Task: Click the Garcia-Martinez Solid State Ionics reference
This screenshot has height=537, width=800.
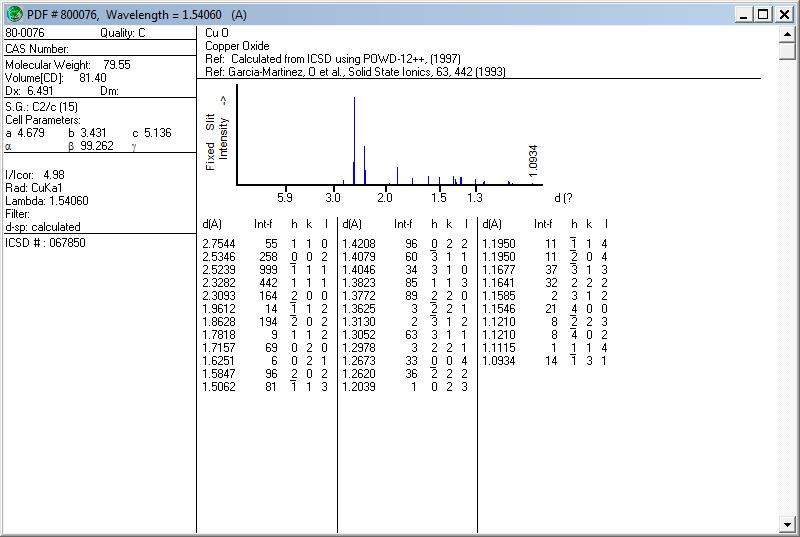Action: coord(355,72)
